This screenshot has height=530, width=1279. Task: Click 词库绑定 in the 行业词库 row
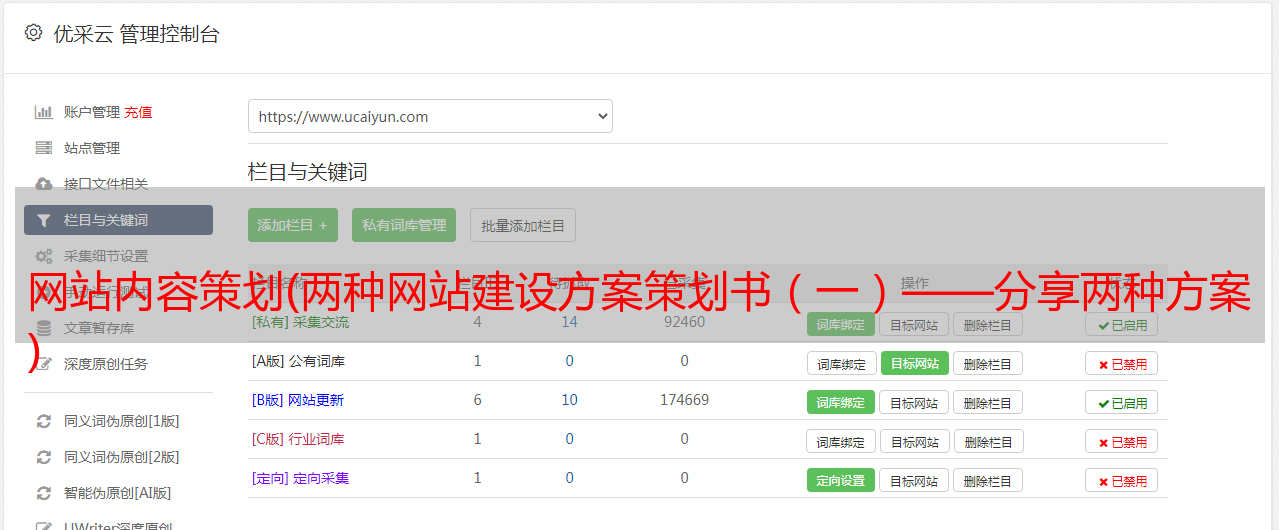pyautogui.click(x=841, y=442)
